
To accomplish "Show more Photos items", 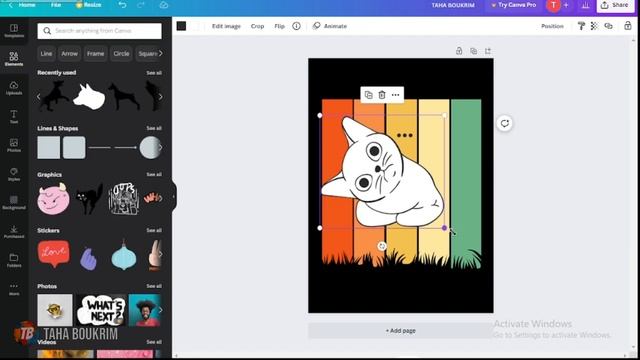I will pyautogui.click(x=160, y=310).
